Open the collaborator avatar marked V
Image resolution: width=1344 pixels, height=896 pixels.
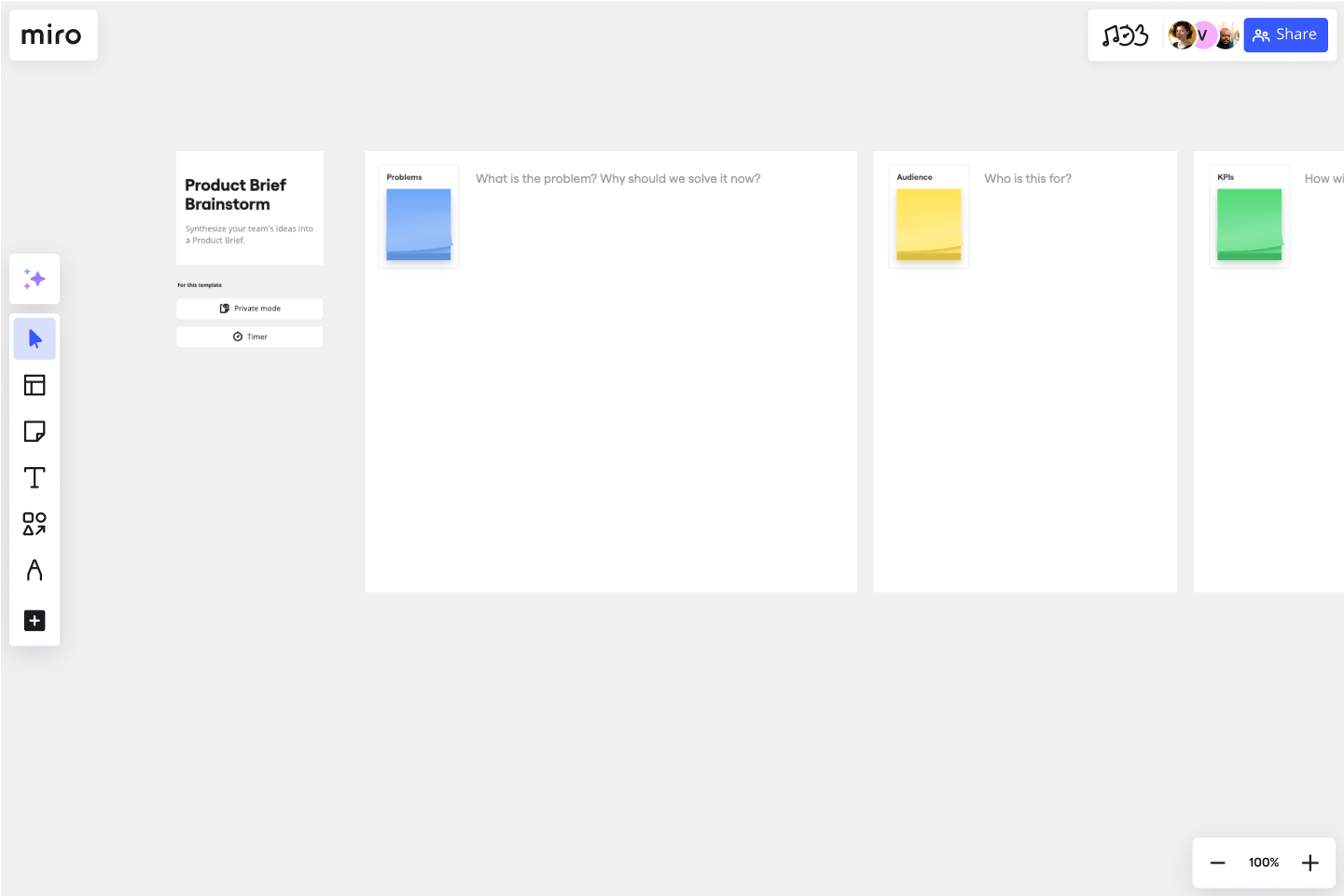click(x=1203, y=34)
